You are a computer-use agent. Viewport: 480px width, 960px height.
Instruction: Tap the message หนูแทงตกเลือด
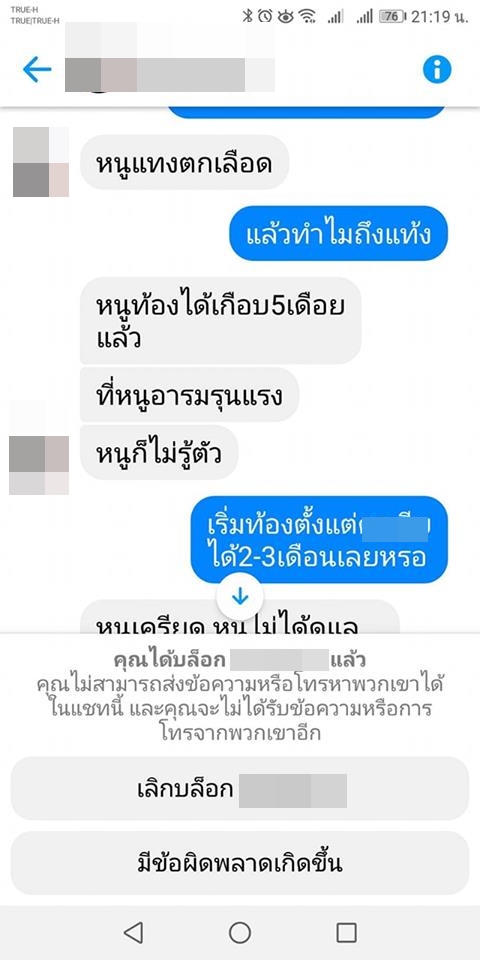[184, 162]
